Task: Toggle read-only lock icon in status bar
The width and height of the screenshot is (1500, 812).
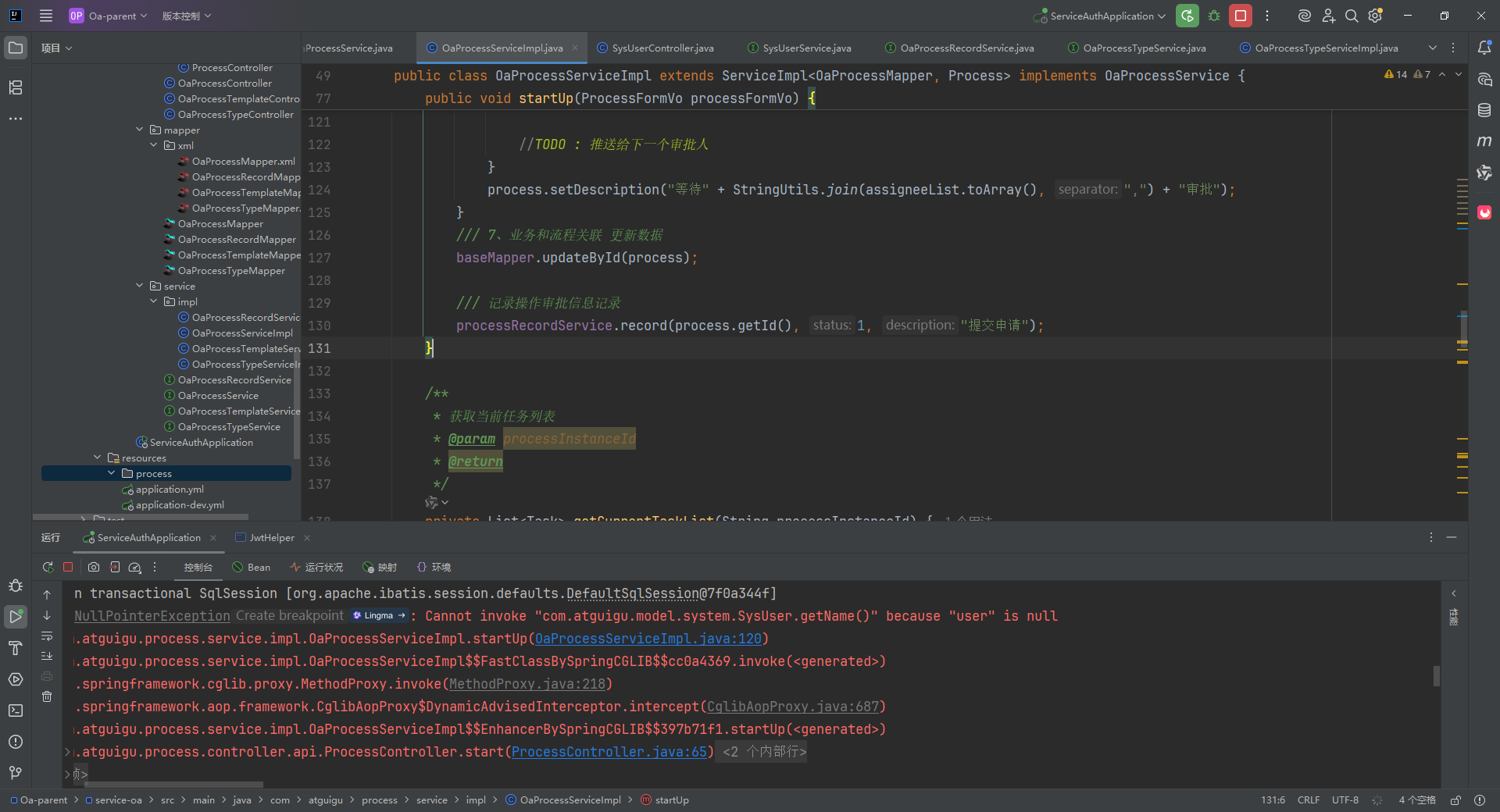Action: coord(1455,800)
